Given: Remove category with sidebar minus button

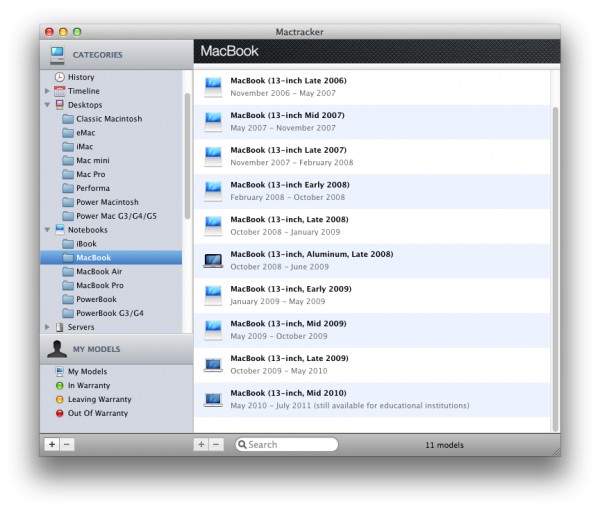Looking at the screenshot, I should tap(67, 444).
